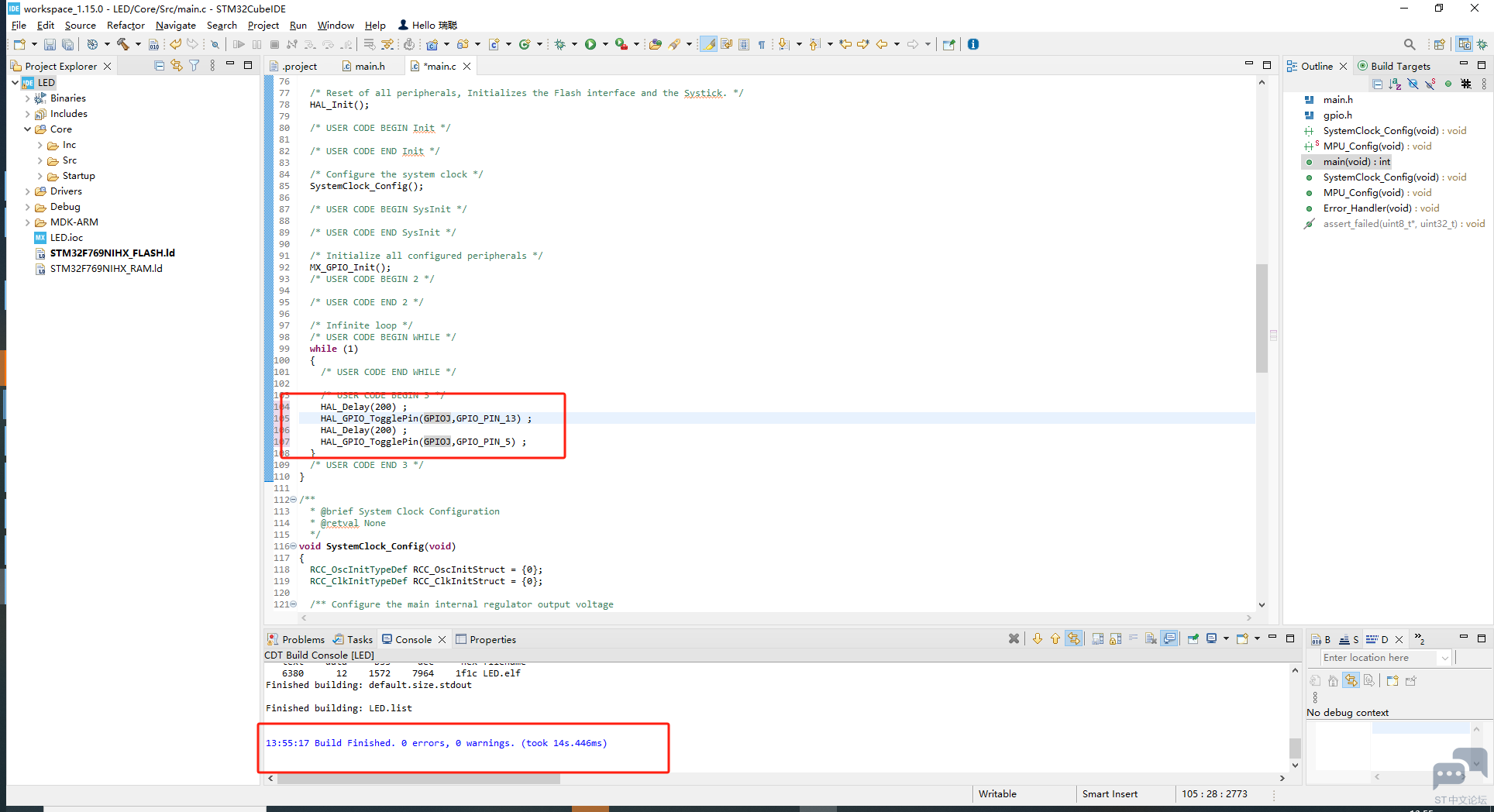Click the Enter location here field
This screenshot has width=1494, height=812.
coord(1377,658)
